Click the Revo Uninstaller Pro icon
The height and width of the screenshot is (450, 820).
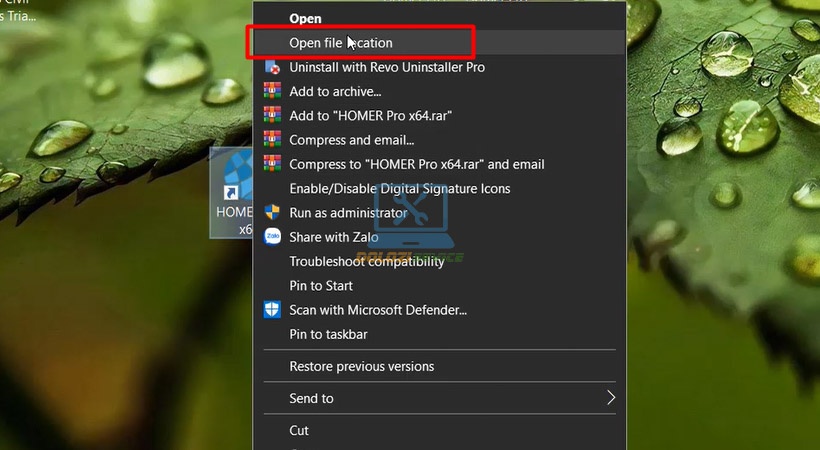click(272, 67)
